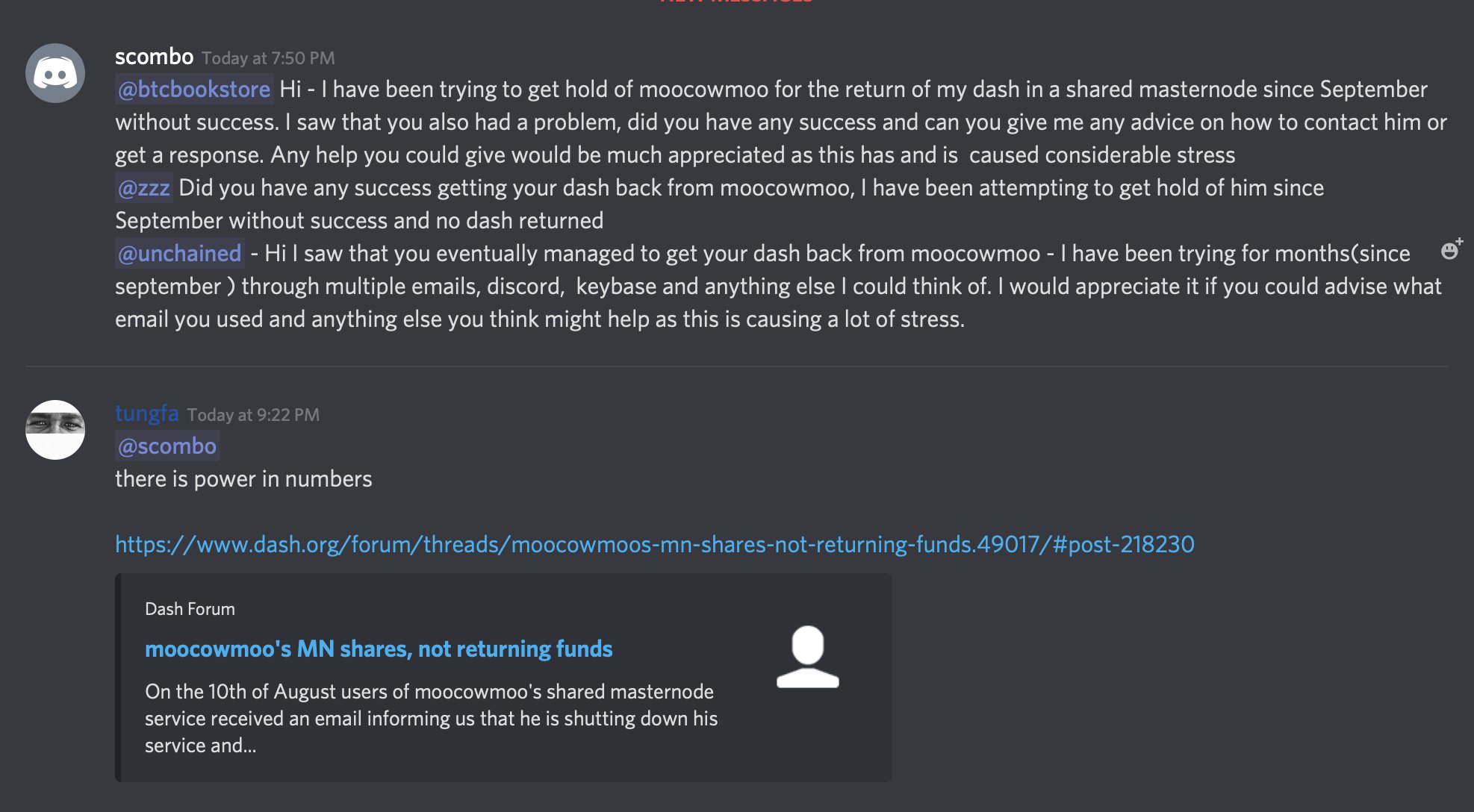Click the tungfa username
Screen dimensions: 1474x812
coord(146,413)
